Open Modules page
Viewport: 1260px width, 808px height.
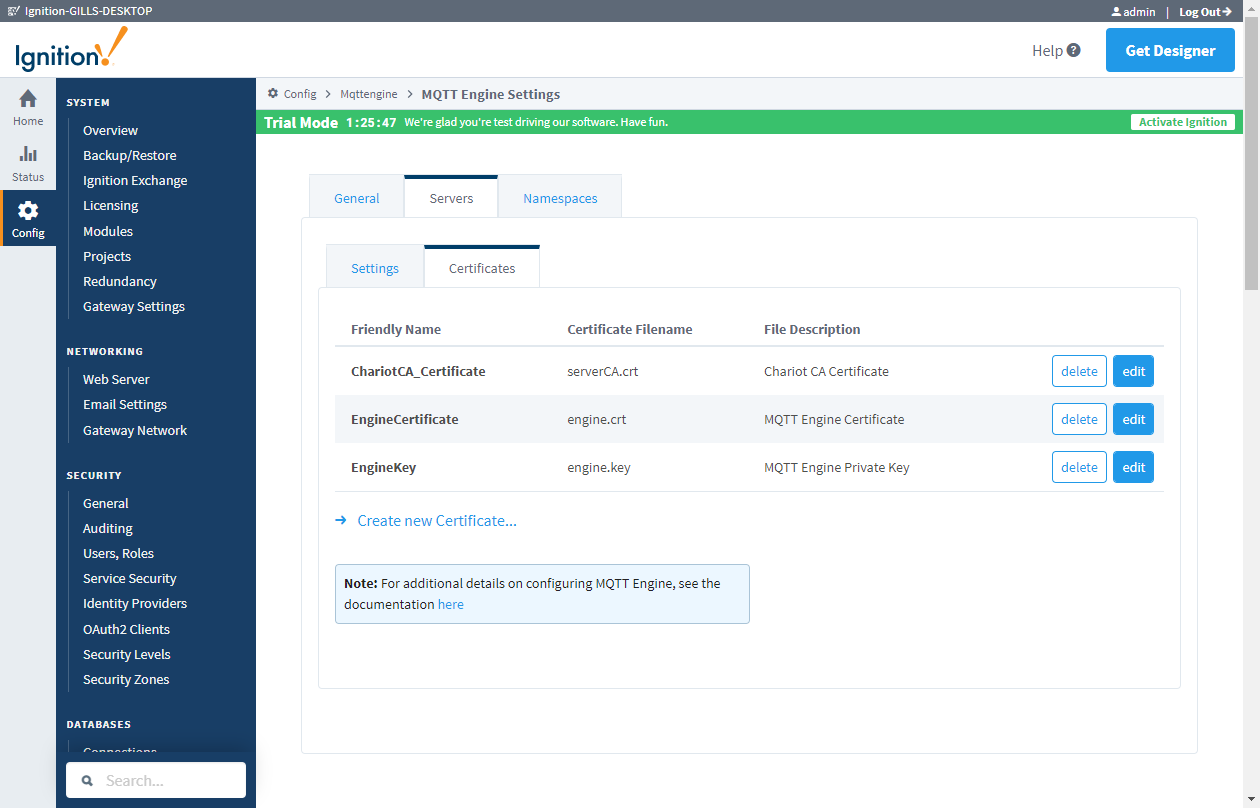108,231
